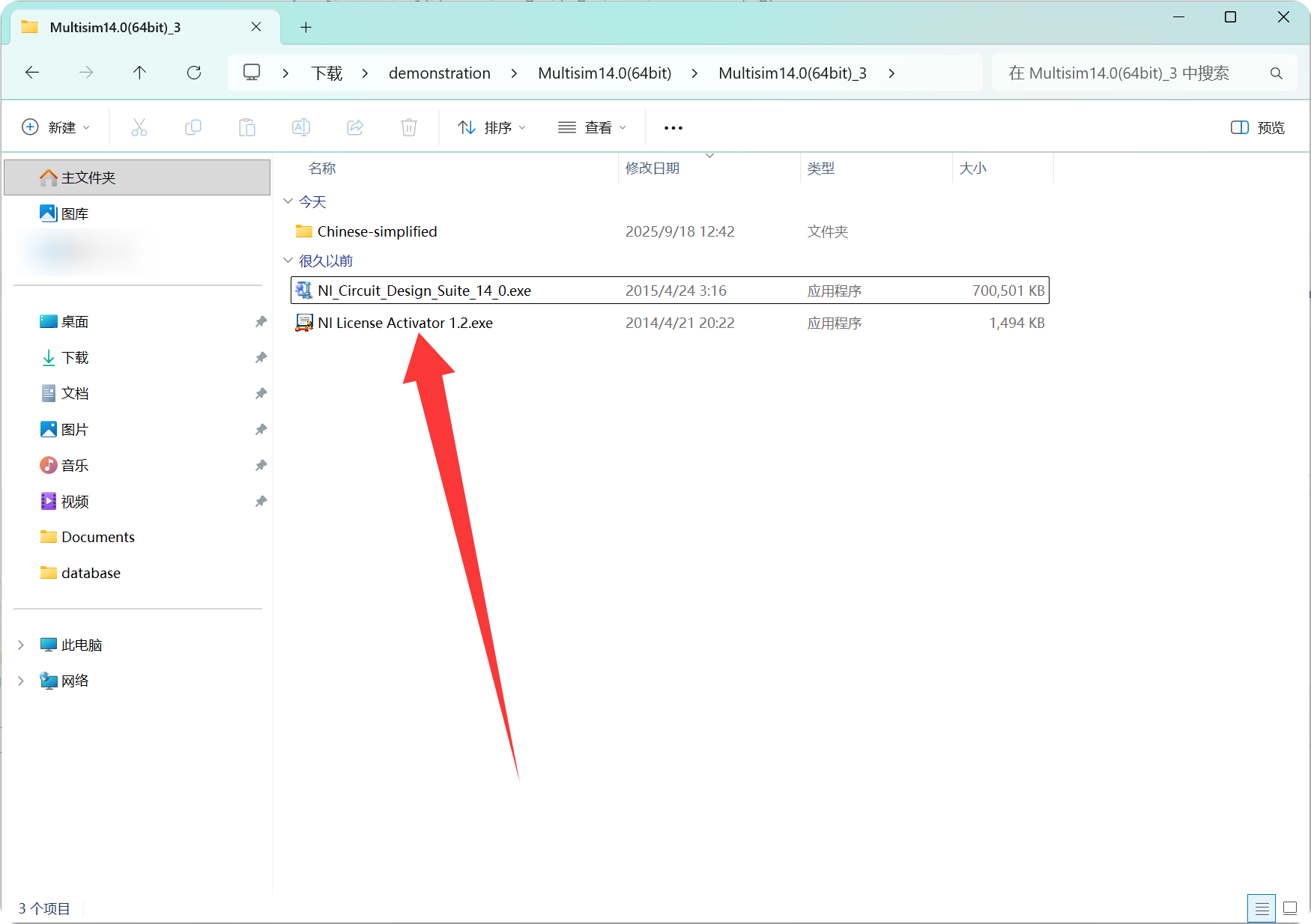Click the Delete trash can icon
This screenshot has width=1311, height=924.
point(409,127)
